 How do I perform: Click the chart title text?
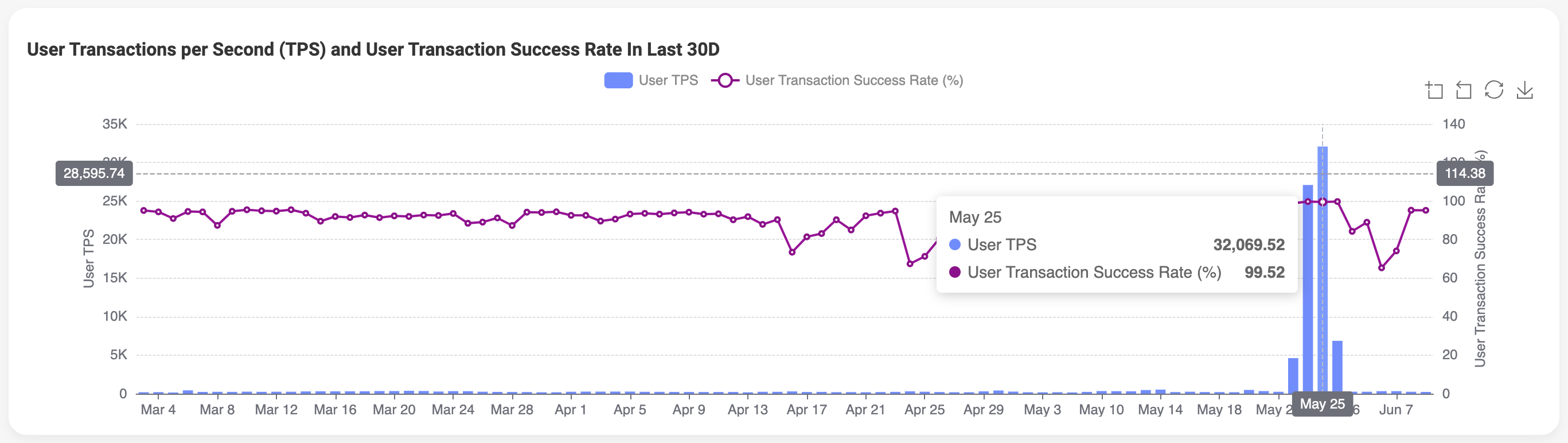[x=373, y=49]
